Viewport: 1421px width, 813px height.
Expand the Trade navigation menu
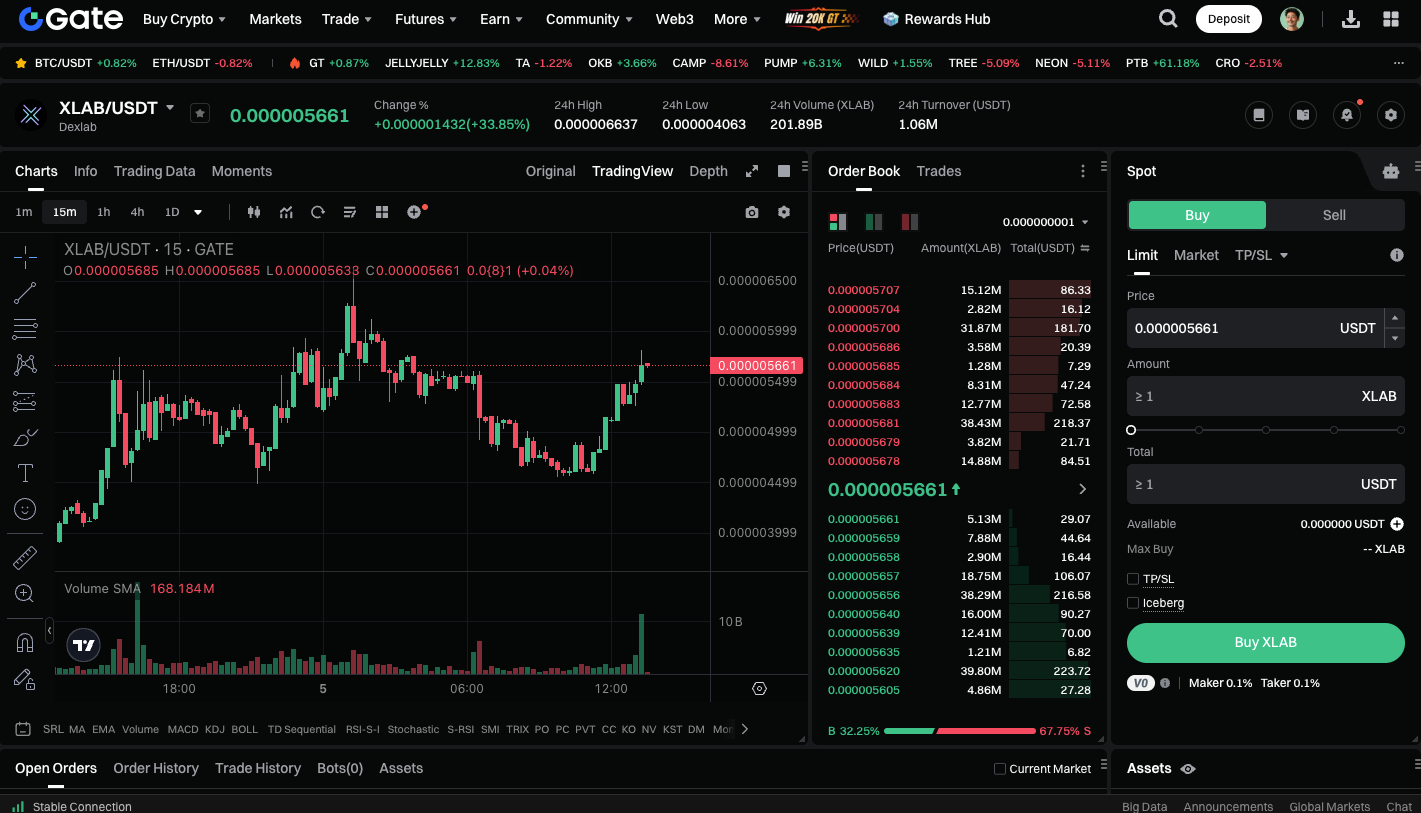coord(347,19)
